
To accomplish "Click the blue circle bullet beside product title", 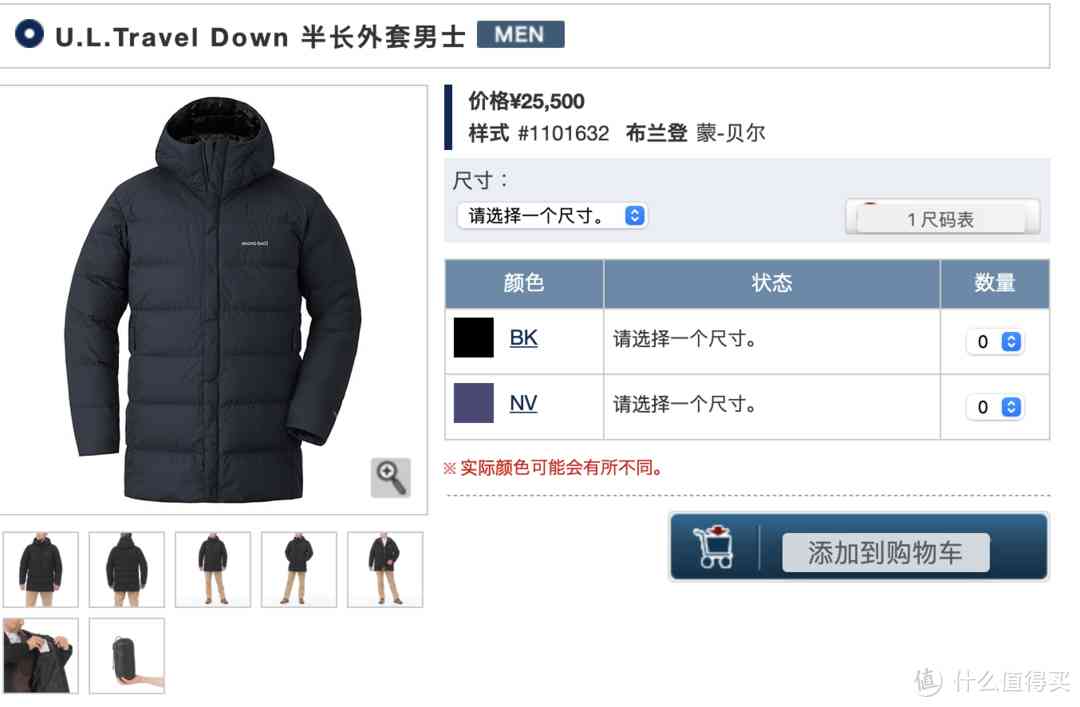I will coord(29,33).
